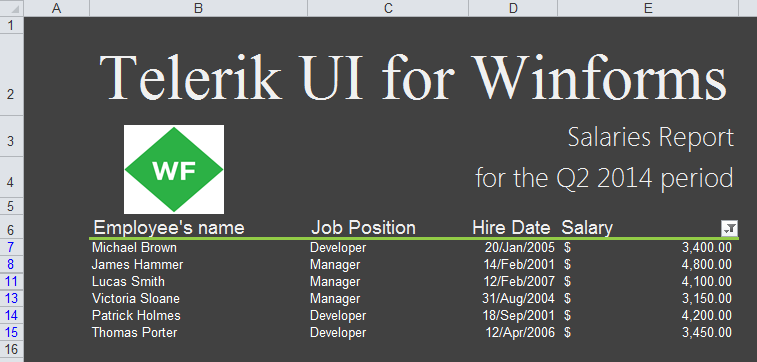Select column C header

pyautogui.click(x=388, y=8)
